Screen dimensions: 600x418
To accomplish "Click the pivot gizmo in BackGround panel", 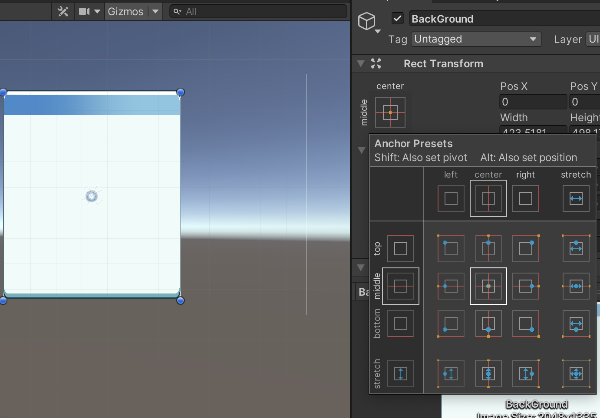I will point(91,196).
